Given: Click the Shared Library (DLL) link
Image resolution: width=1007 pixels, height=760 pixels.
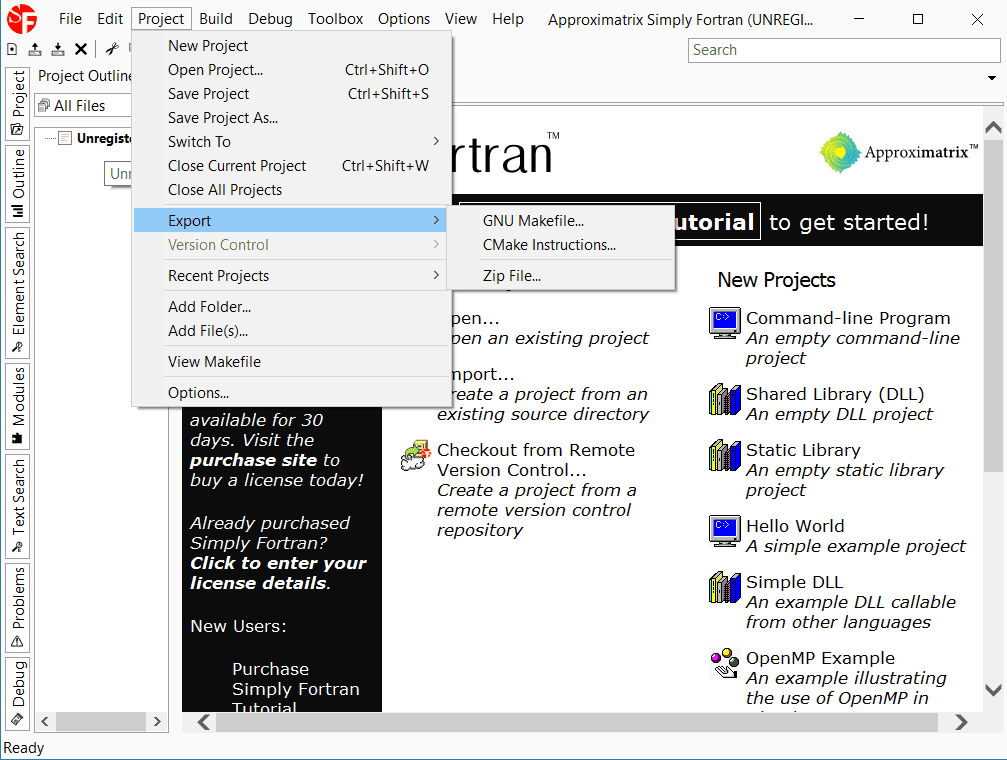Looking at the screenshot, I should point(835,394).
